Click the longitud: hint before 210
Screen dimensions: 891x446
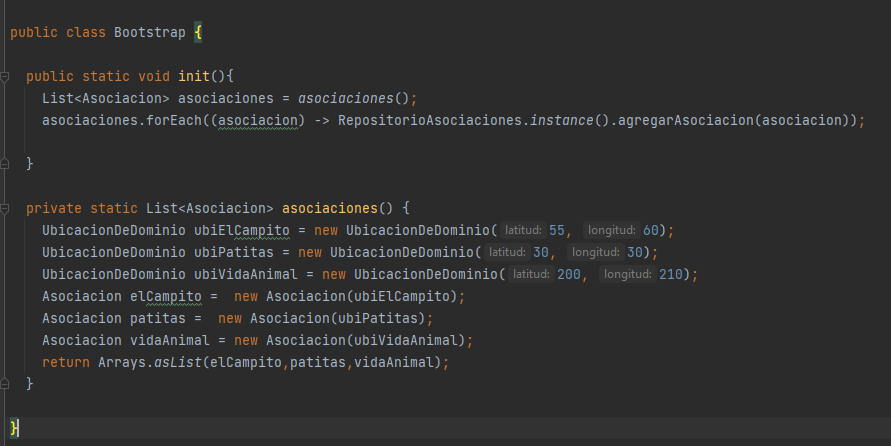pyautogui.click(x=627, y=274)
